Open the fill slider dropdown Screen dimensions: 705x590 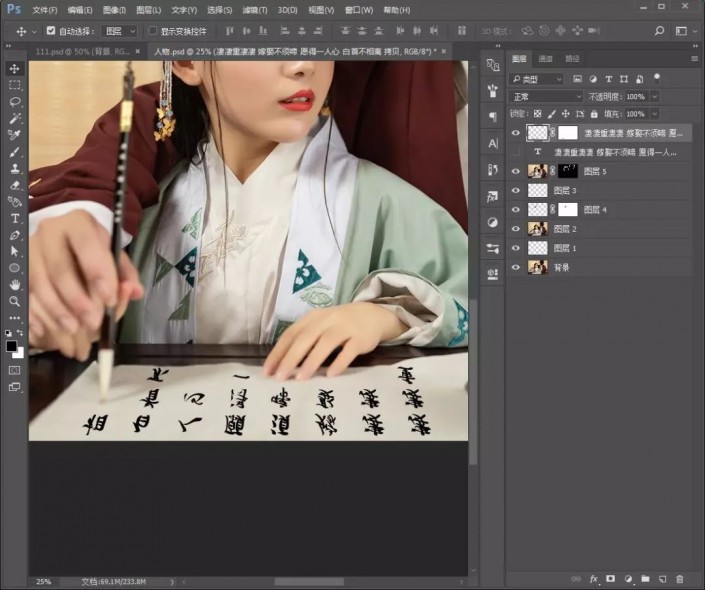tap(655, 114)
